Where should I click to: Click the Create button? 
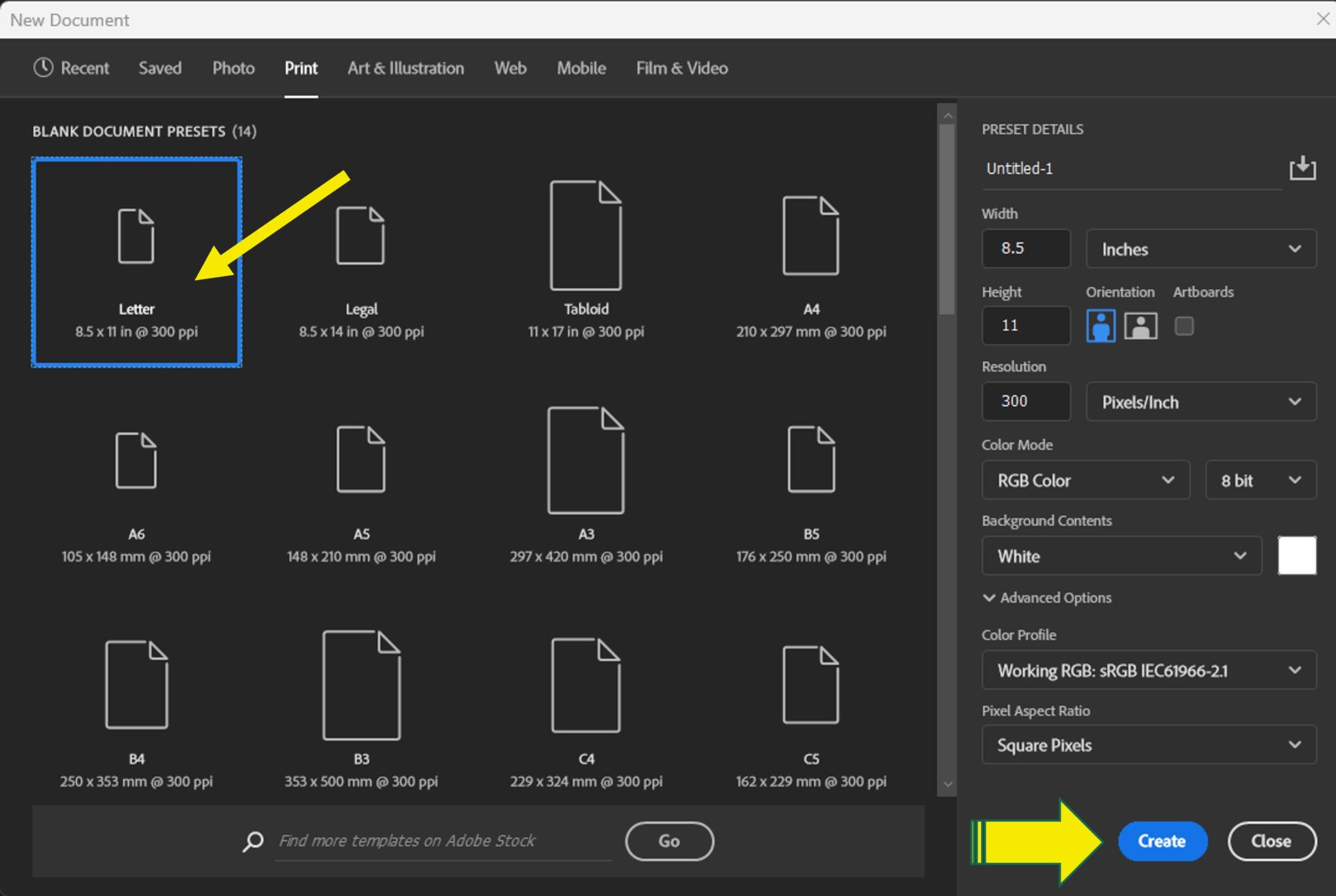1162,841
